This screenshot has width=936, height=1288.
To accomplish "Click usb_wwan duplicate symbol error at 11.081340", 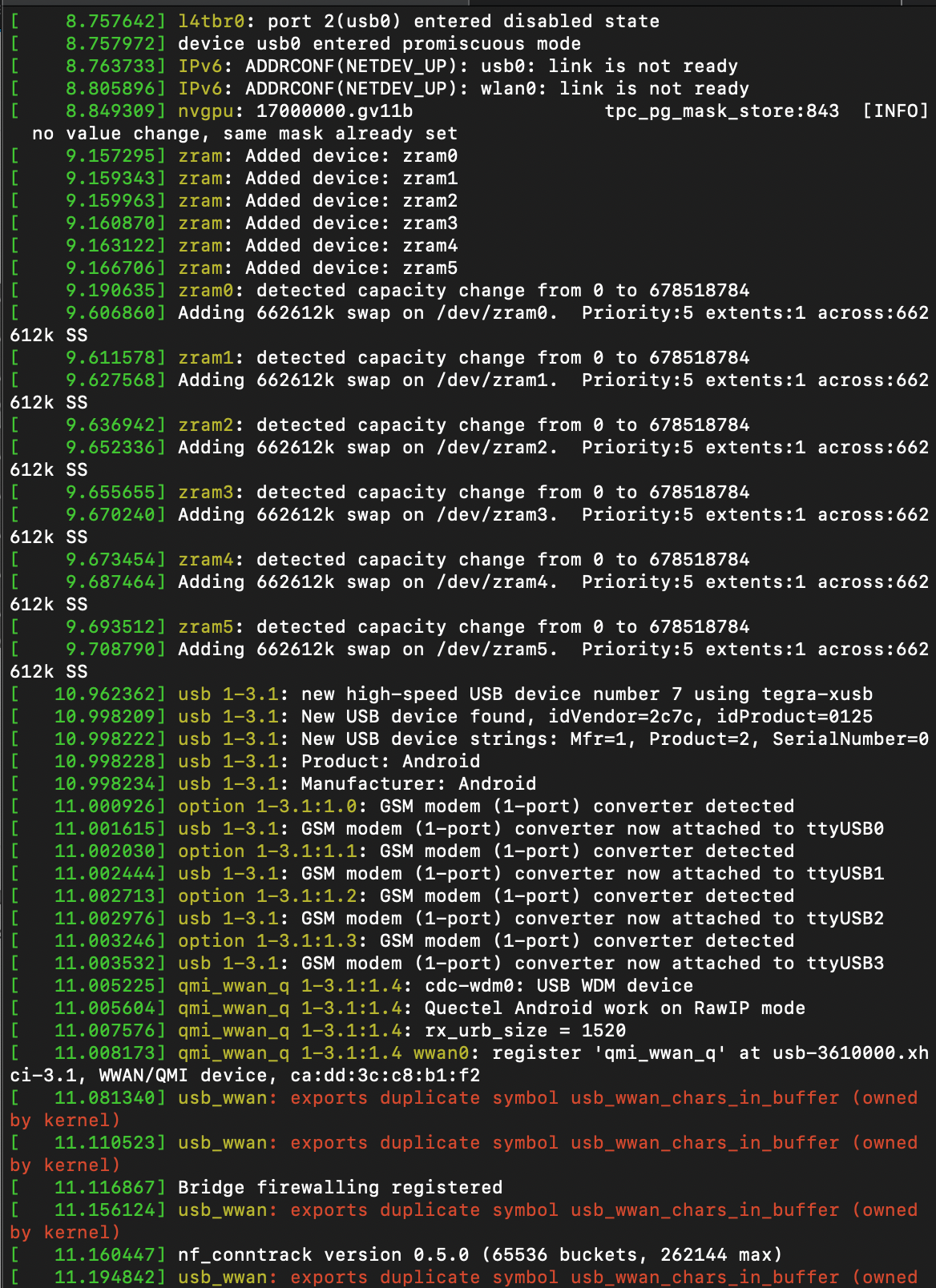I will coord(464,1097).
